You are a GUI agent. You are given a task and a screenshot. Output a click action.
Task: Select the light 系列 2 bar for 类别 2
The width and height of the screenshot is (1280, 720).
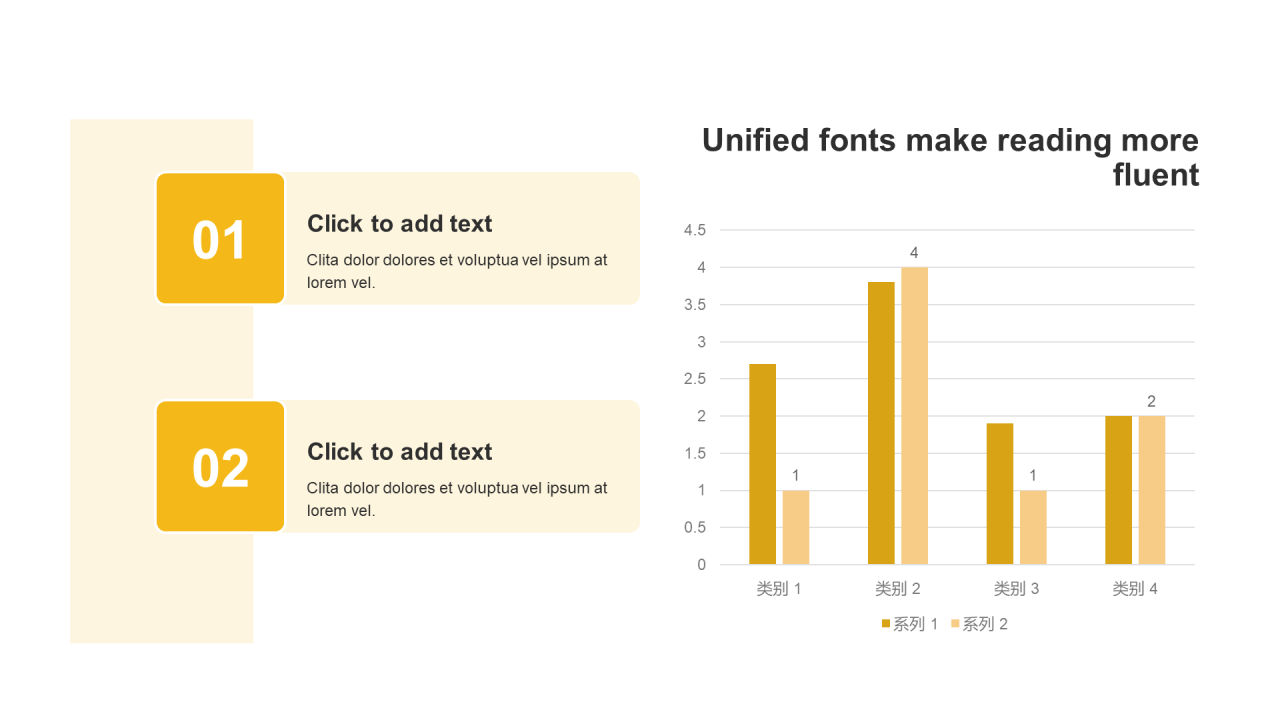[x=914, y=416]
